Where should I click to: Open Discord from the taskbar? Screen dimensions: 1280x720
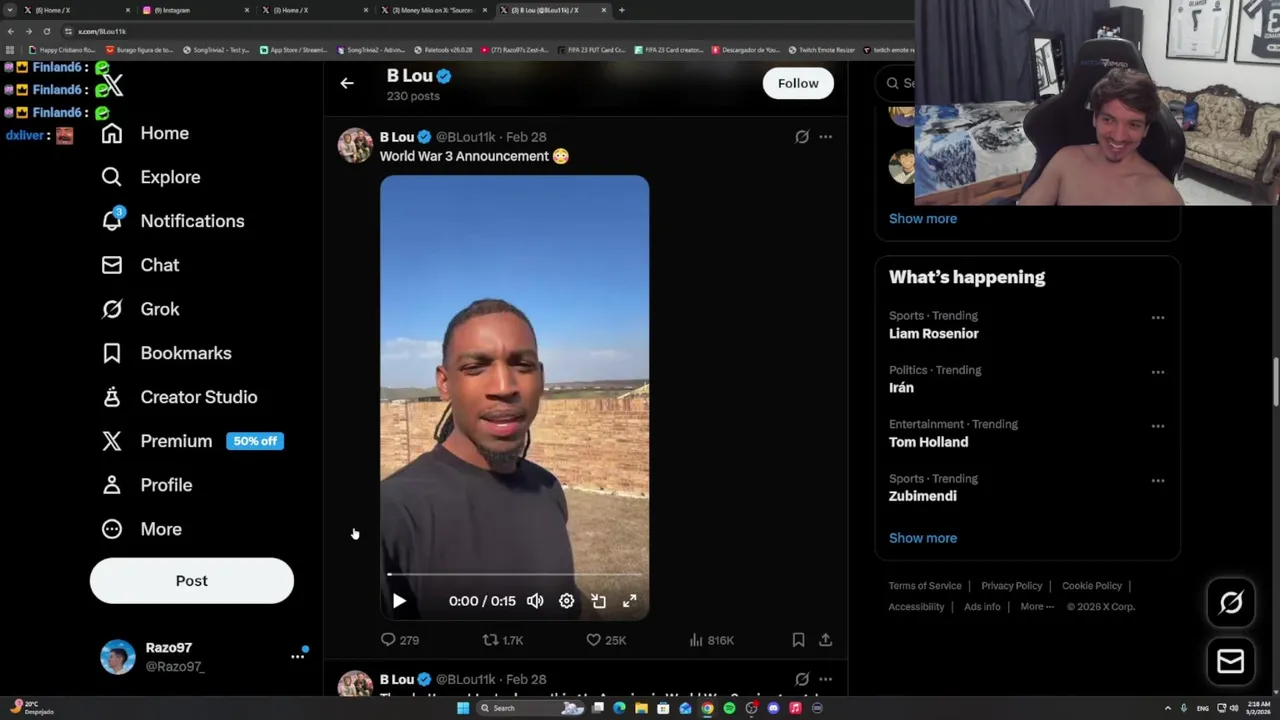click(773, 708)
